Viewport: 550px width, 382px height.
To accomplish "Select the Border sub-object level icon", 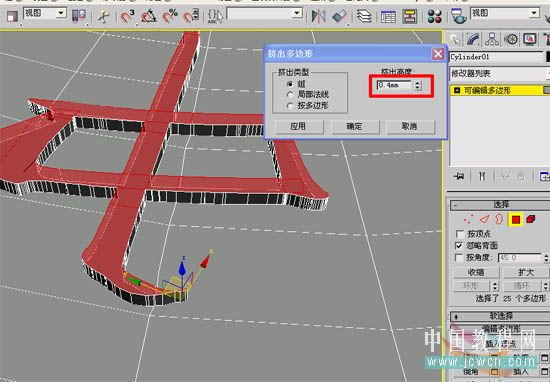I will pyautogui.click(x=499, y=220).
